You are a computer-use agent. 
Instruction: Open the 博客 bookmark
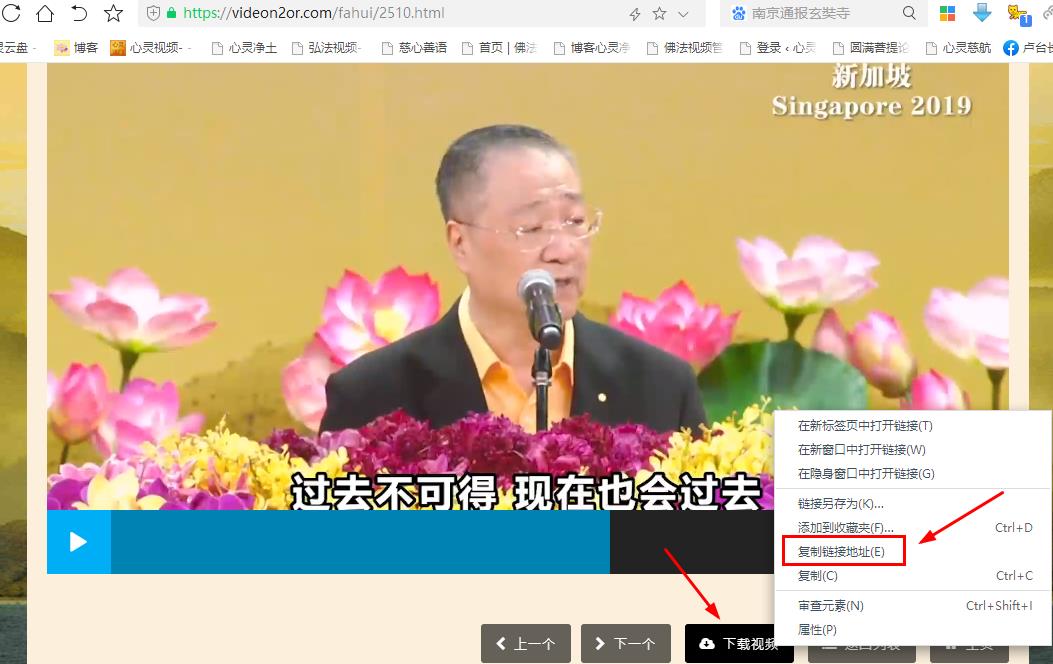[77, 48]
